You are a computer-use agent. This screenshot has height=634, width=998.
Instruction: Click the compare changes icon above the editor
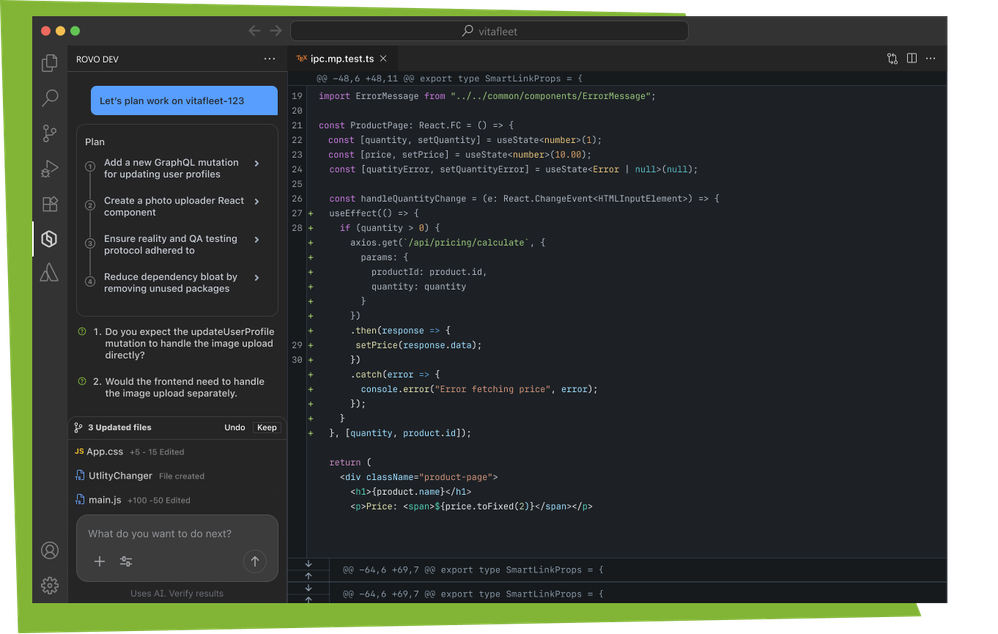[891, 58]
